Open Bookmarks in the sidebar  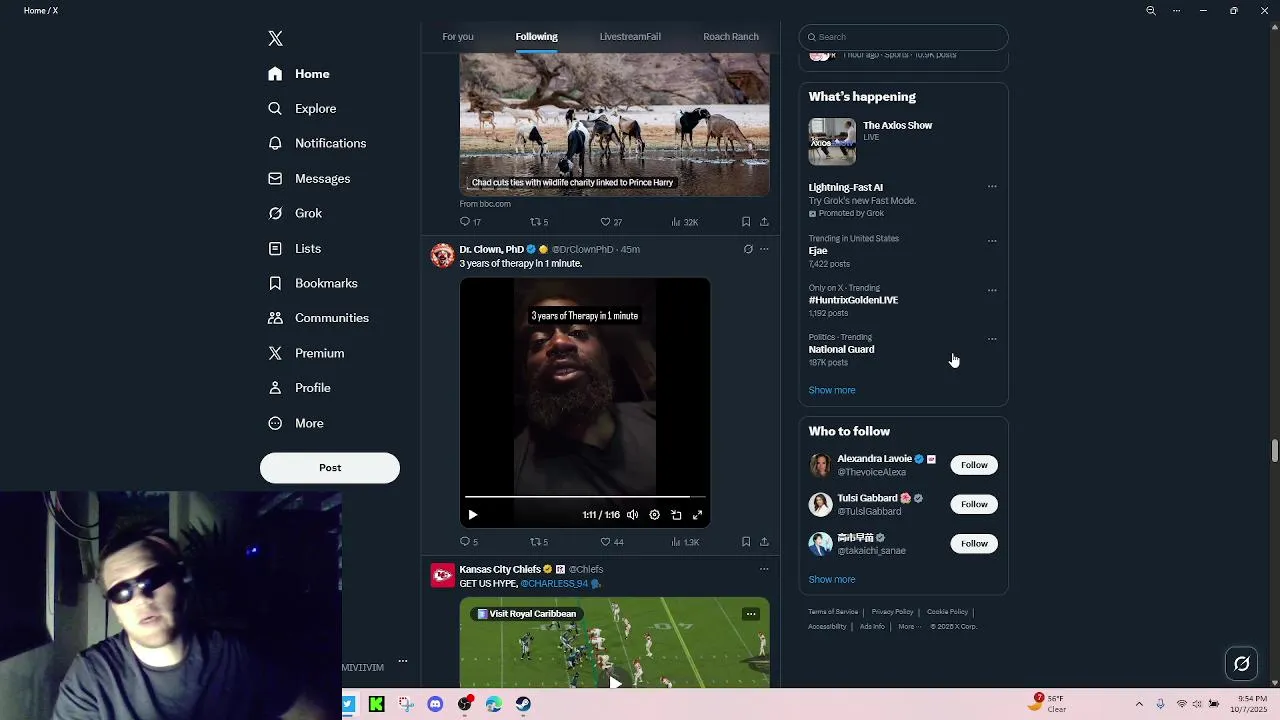pos(312,284)
